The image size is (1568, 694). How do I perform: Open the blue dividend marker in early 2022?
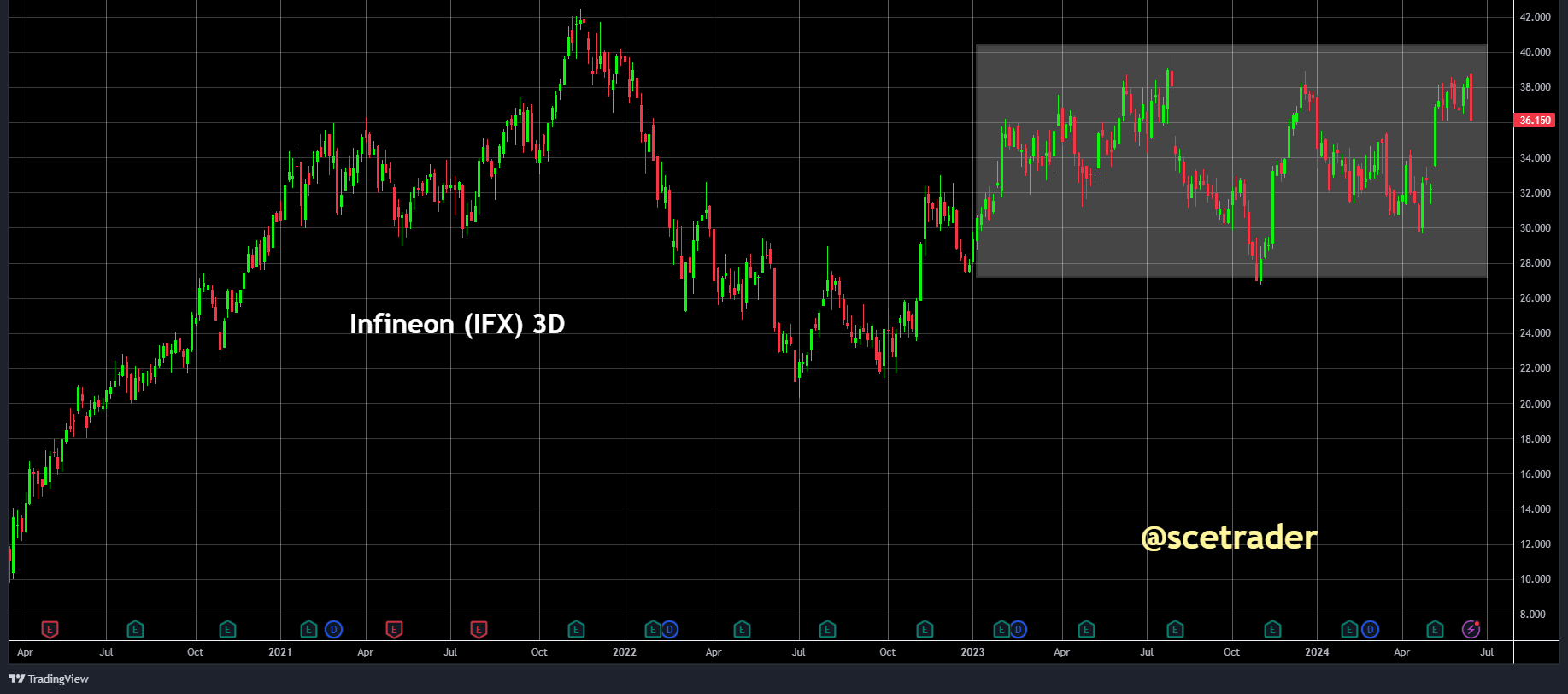(x=670, y=630)
